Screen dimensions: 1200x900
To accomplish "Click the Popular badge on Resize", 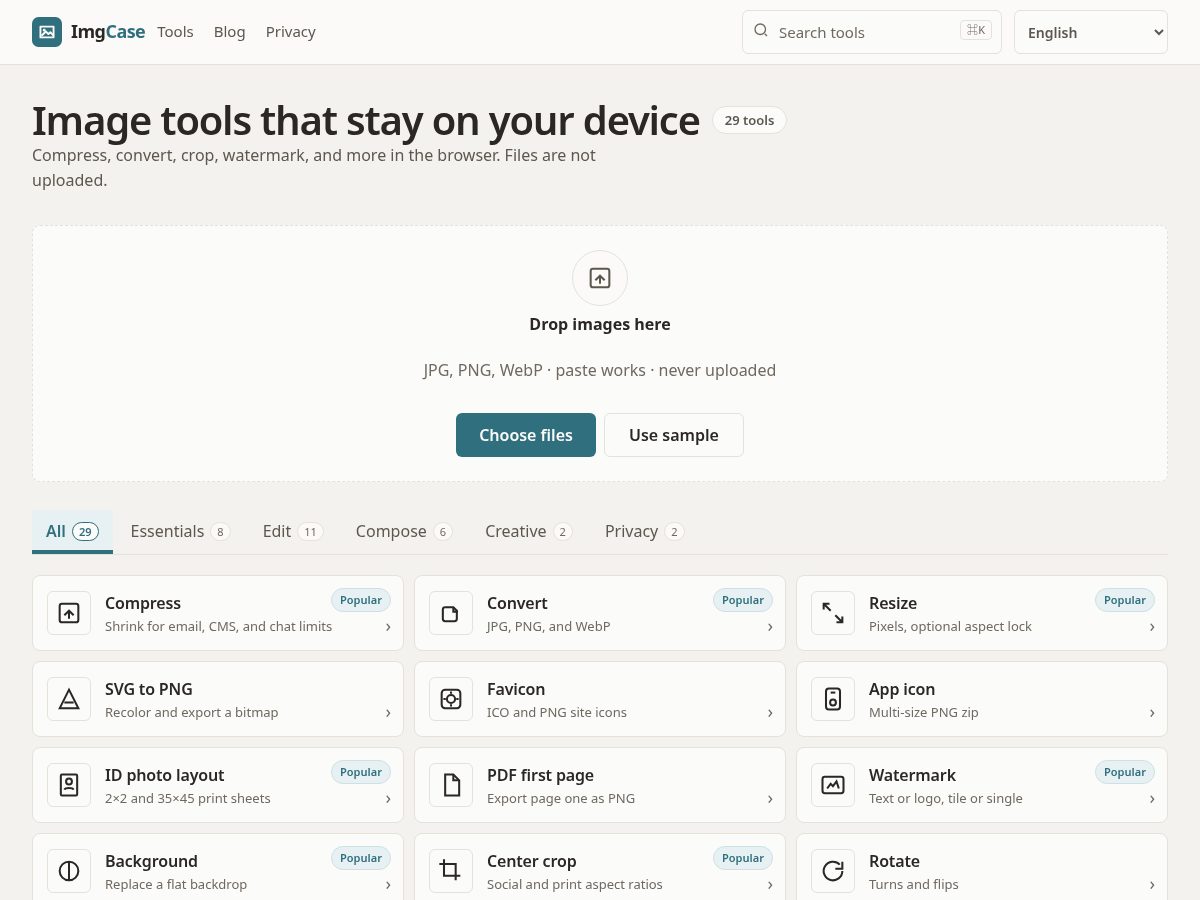I will pyautogui.click(x=1125, y=600).
